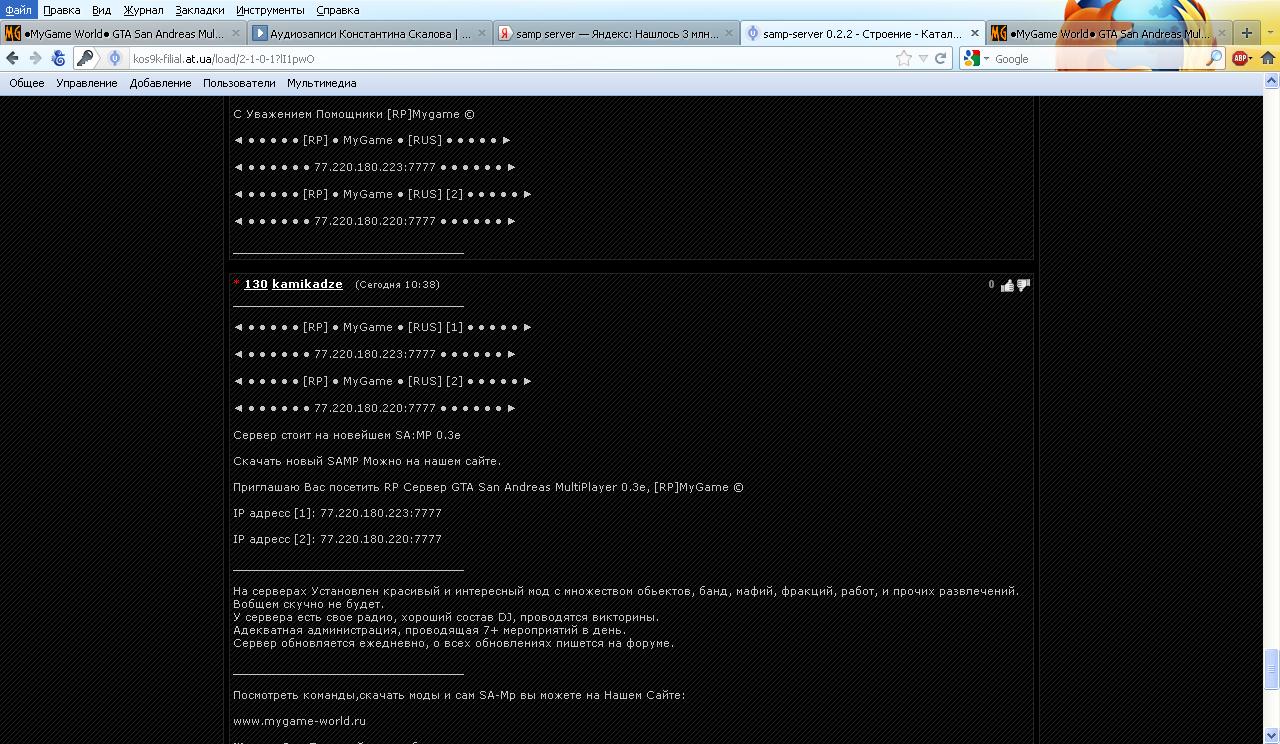Open the Управление admin bar menu
1280x744 pixels.
[x=87, y=83]
